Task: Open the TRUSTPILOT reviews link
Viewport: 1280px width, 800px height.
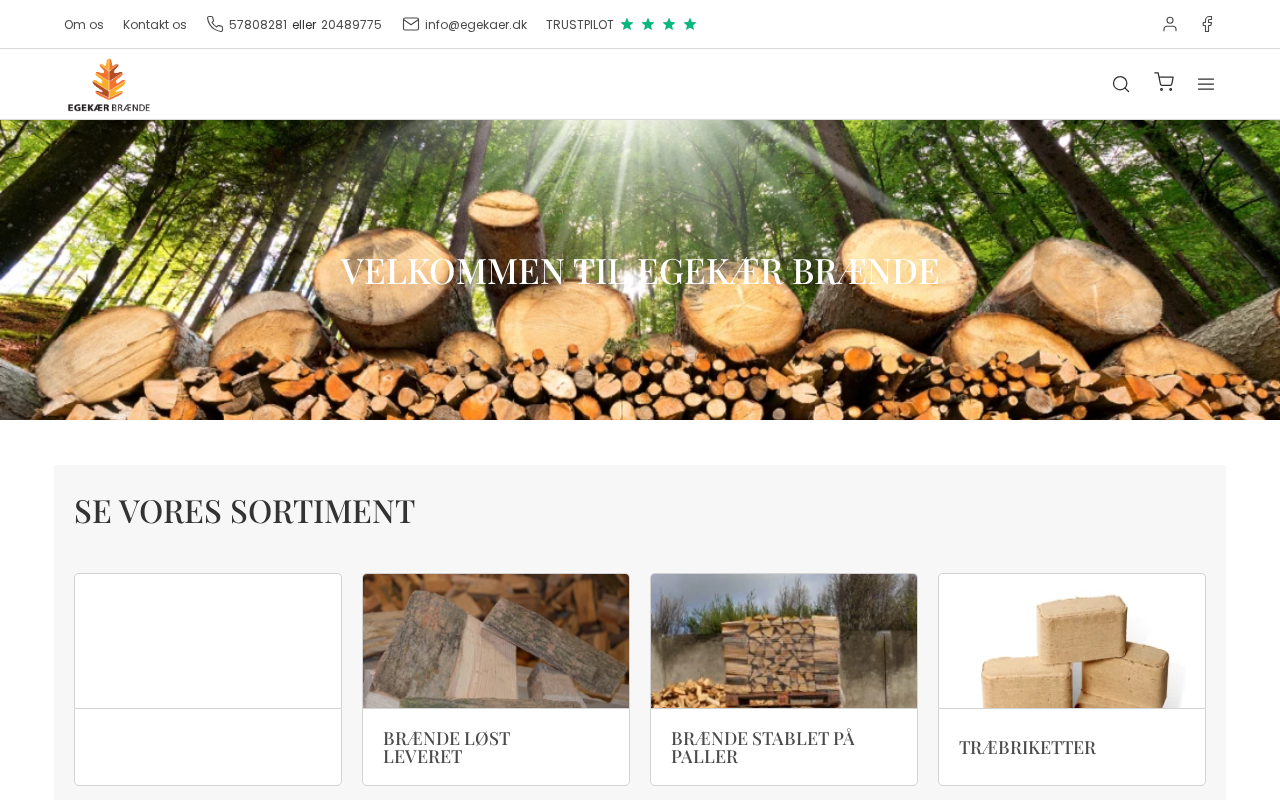Action: coord(580,24)
